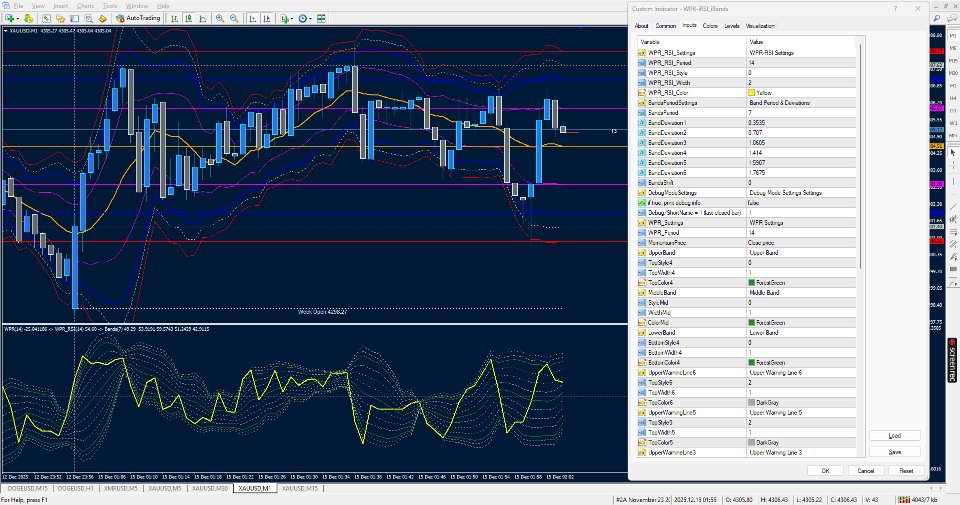This screenshot has height=505, width=960.
Task: Switch to the Levels tab in the dialog
Action: 732,26
